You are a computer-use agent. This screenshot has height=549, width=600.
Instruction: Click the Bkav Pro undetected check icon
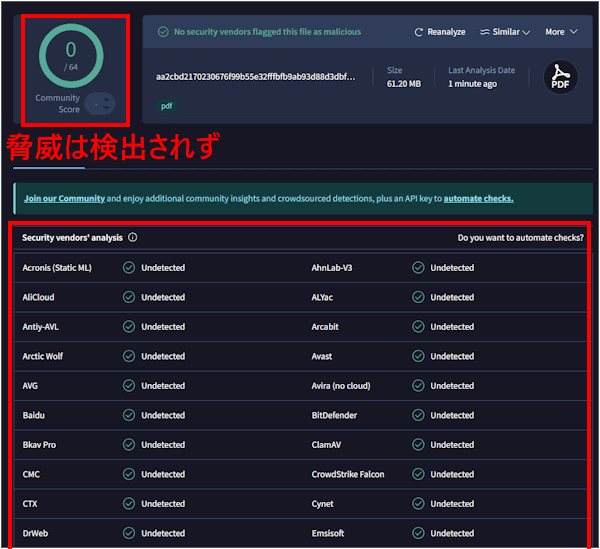[129, 444]
